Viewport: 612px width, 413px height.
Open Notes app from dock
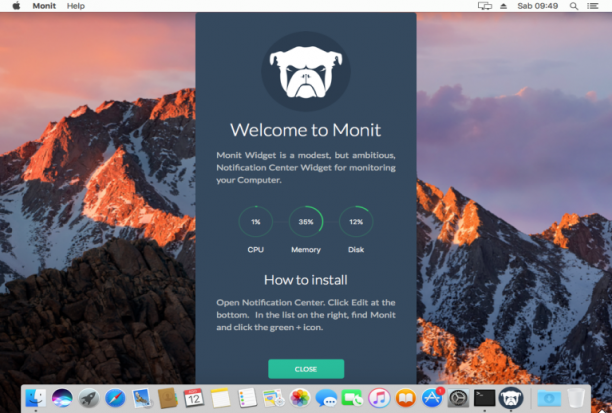(x=221, y=398)
